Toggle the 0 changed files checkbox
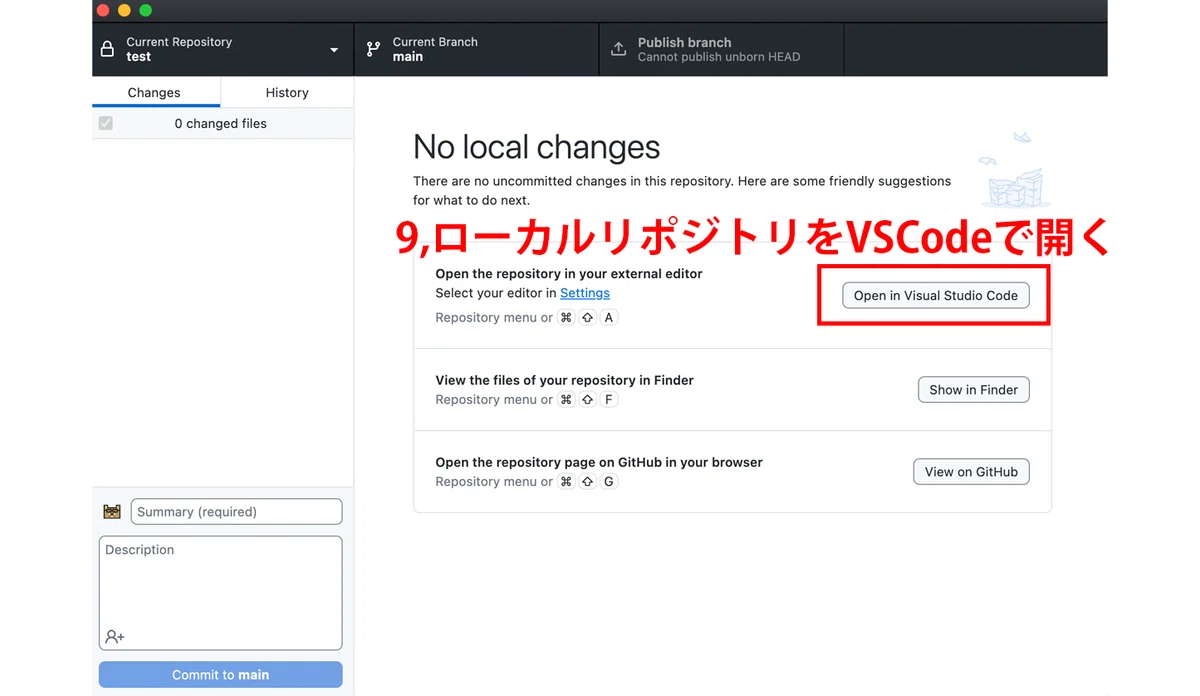This screenshot has width=1200, height=696. coord(106,123)
